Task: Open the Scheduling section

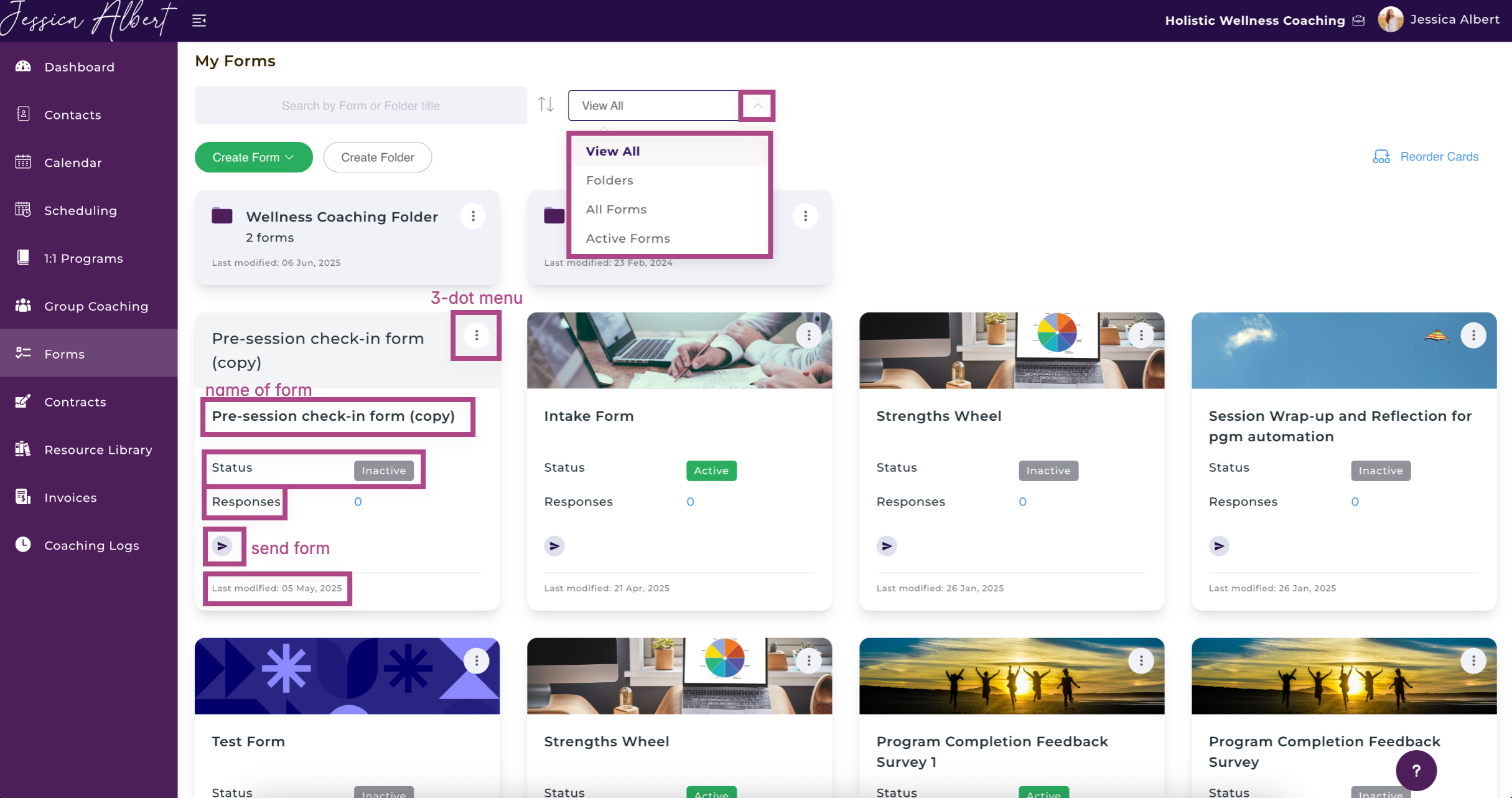Action: [x=80, y=210]
